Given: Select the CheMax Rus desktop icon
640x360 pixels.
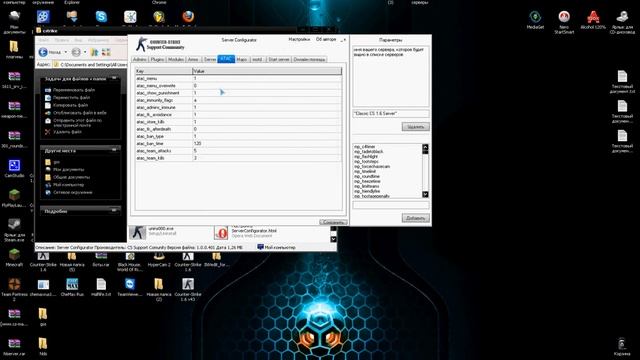Looking at the screenshot, I should [x=72, y=287].
